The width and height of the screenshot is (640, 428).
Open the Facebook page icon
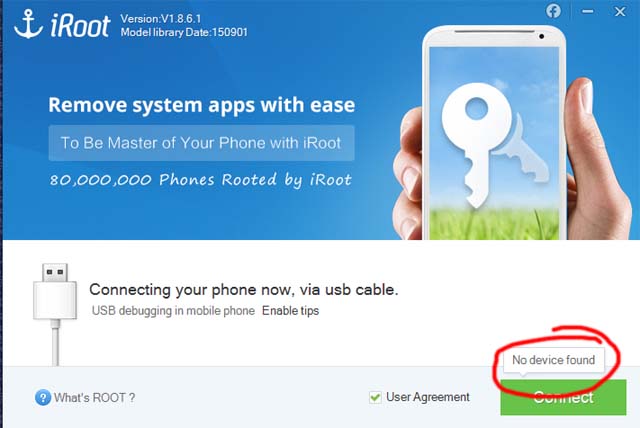[x=553, y=11]
